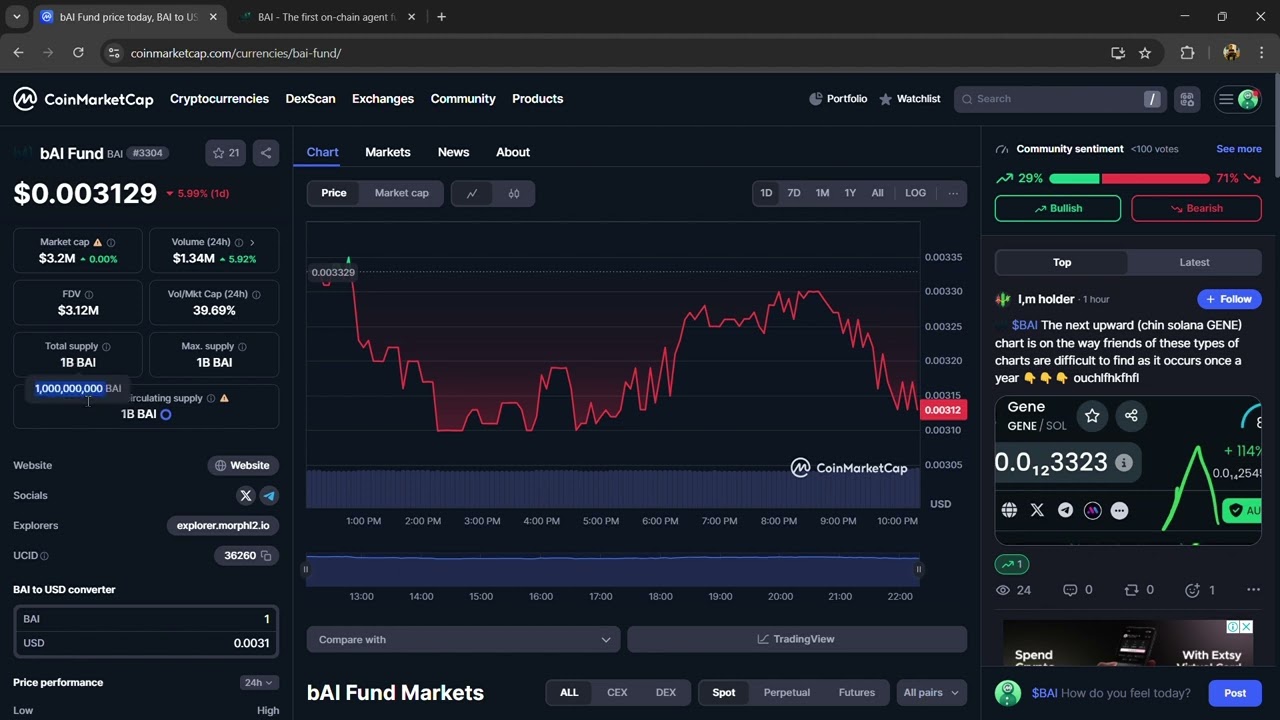This screenshot has height=720, width=1280.
Task: Set chart range to 1D
Action: tap(766, 193)
